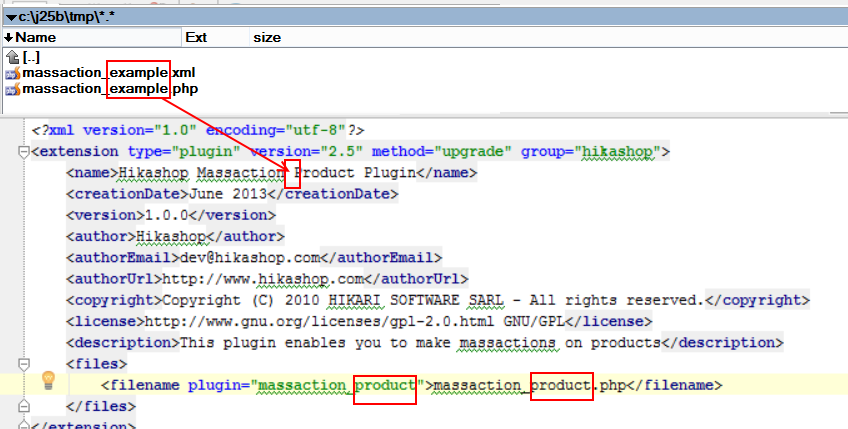The image size is (848, 429).
Task: Click the massaction_product.php filename text
Action: point(529,385)
